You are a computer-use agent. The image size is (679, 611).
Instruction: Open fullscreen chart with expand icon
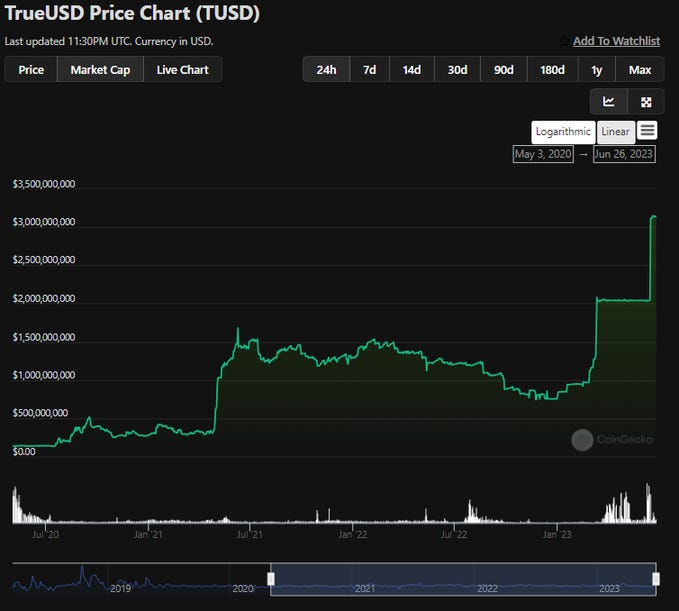pos(646,102)
